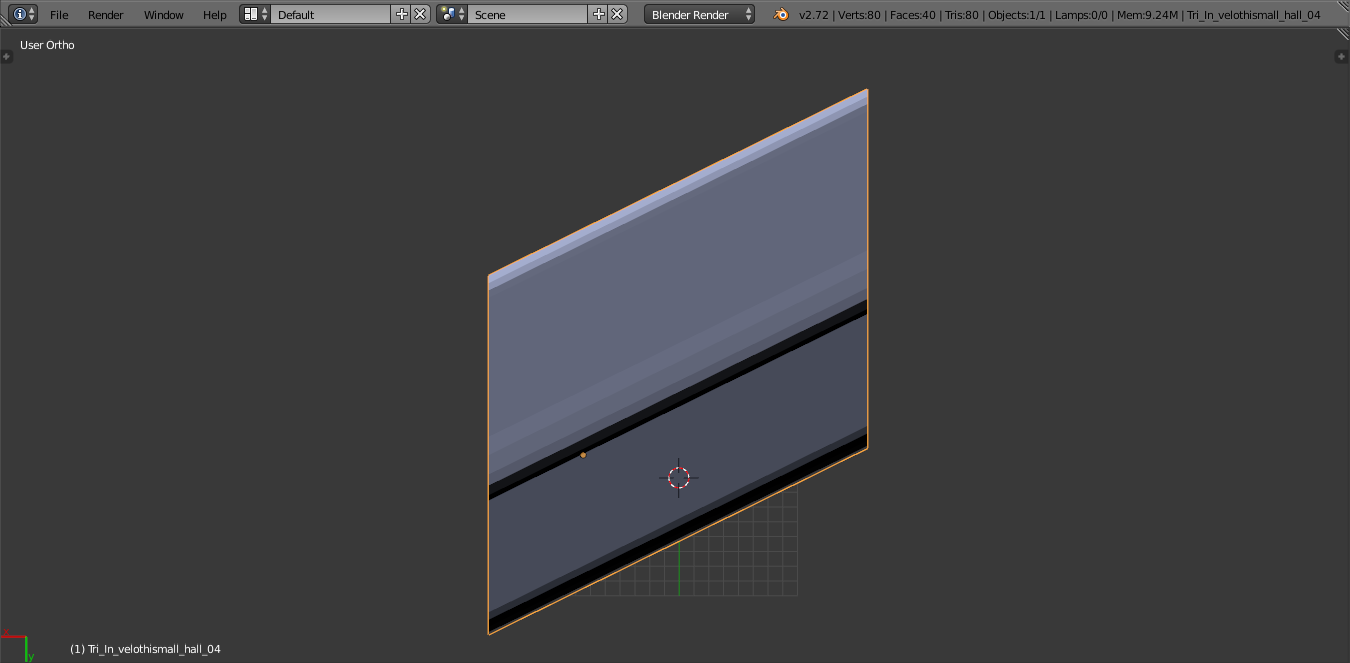Viewport: 1350px width, 663px height.
Task: Click Tri_In_velothismall_hall_04 name in header
Action: 1254,15
